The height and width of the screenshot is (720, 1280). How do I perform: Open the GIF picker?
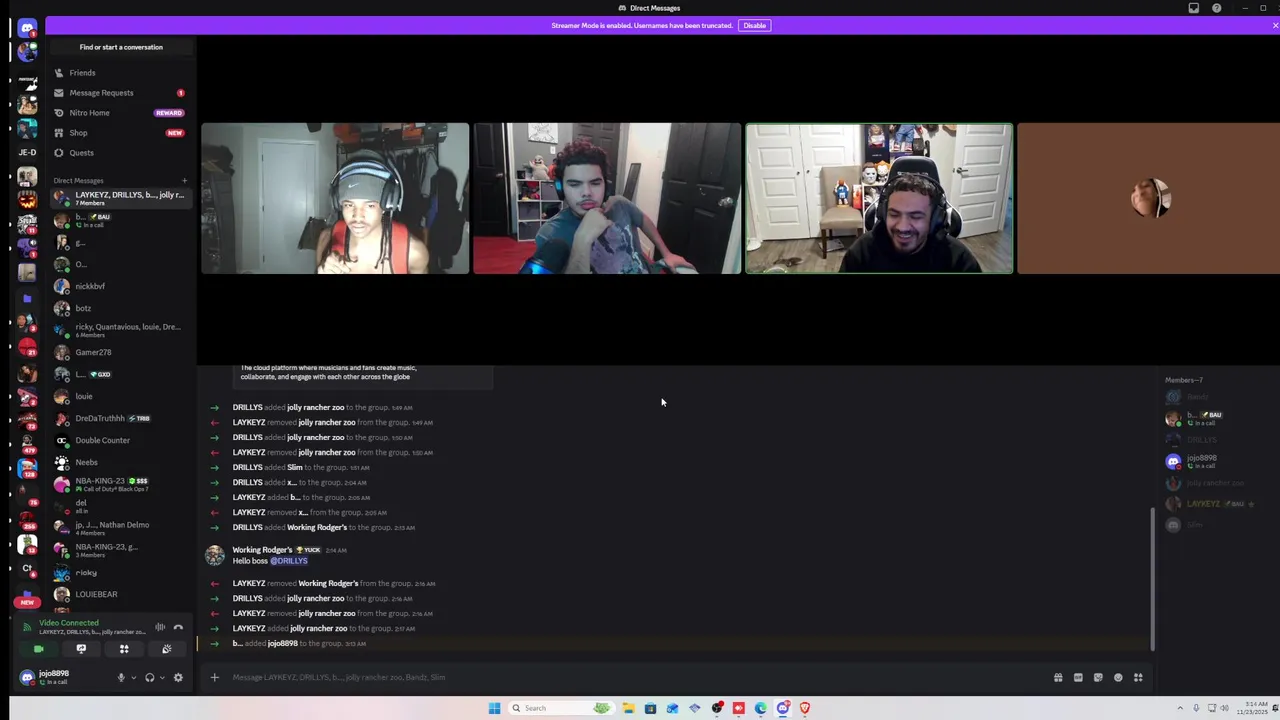[x=1078, y=677]
